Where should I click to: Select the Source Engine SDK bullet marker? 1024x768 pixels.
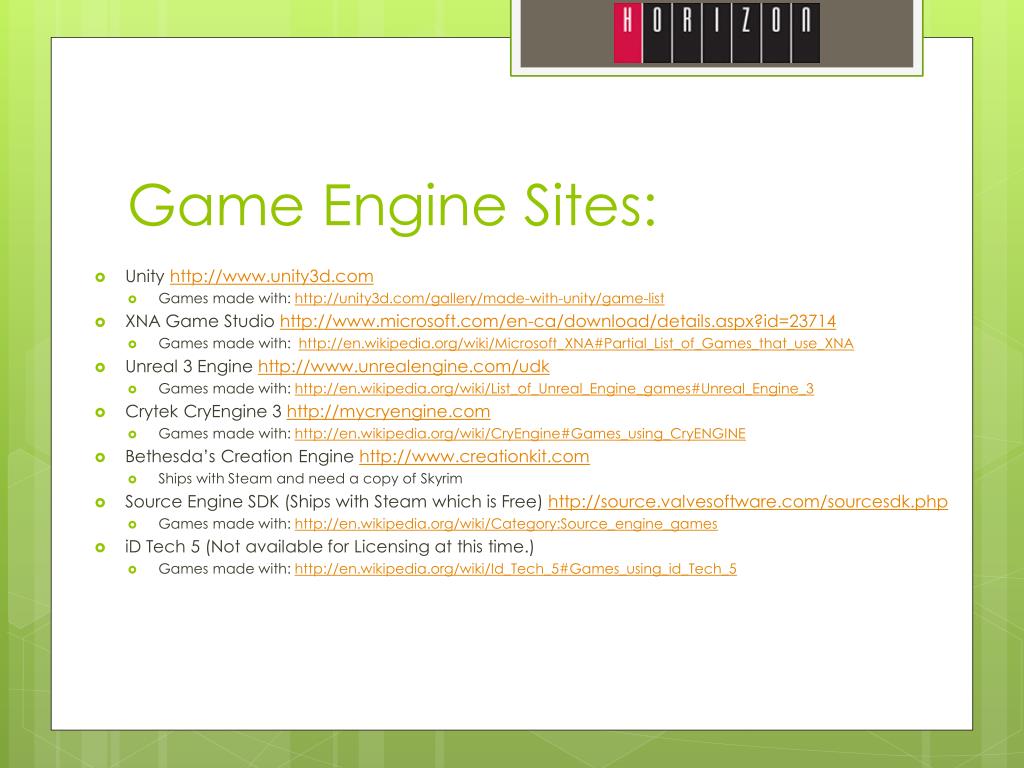click(x=100, y=503)
